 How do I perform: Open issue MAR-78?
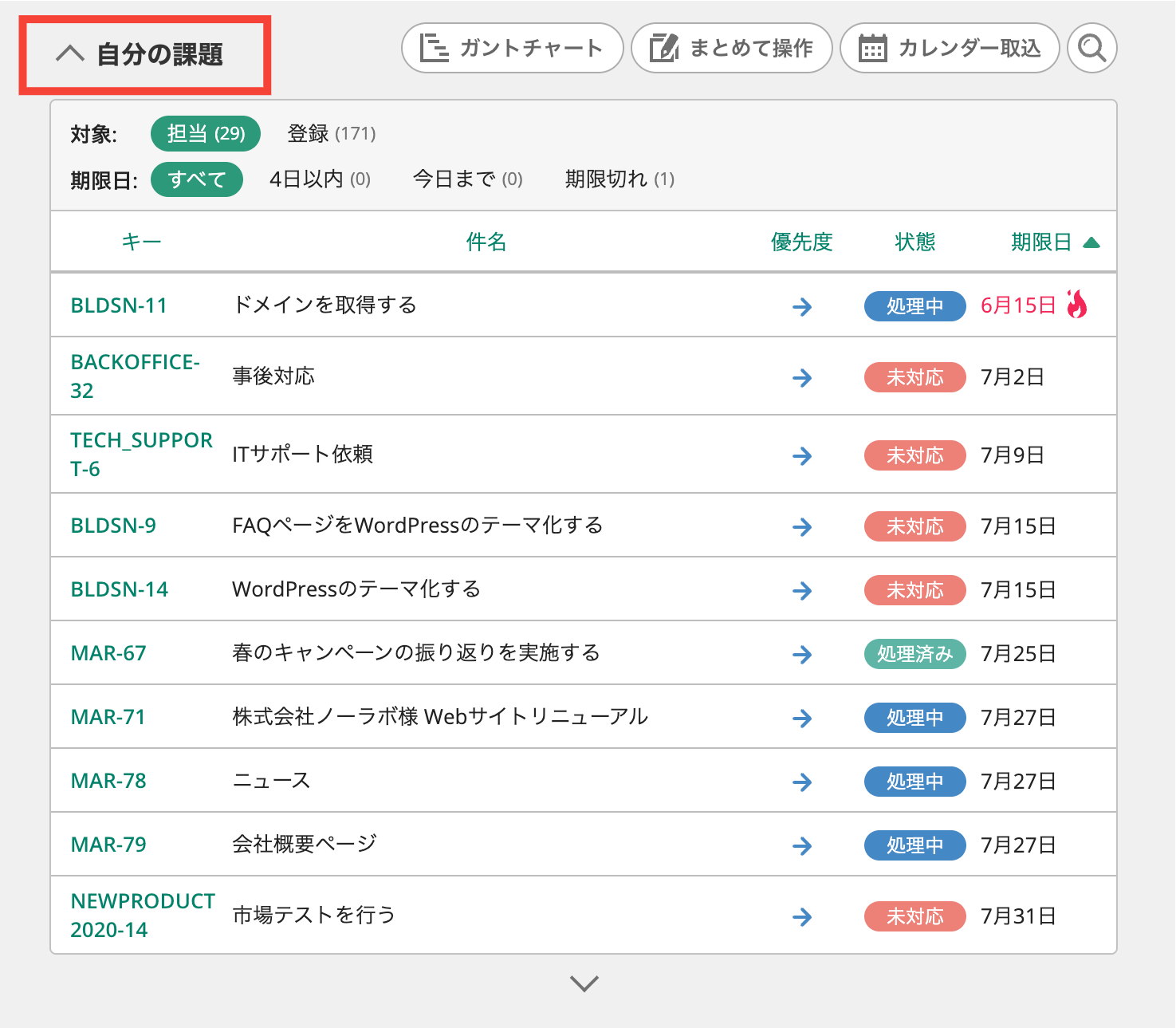pyautogui.click(x=108, y=781)
